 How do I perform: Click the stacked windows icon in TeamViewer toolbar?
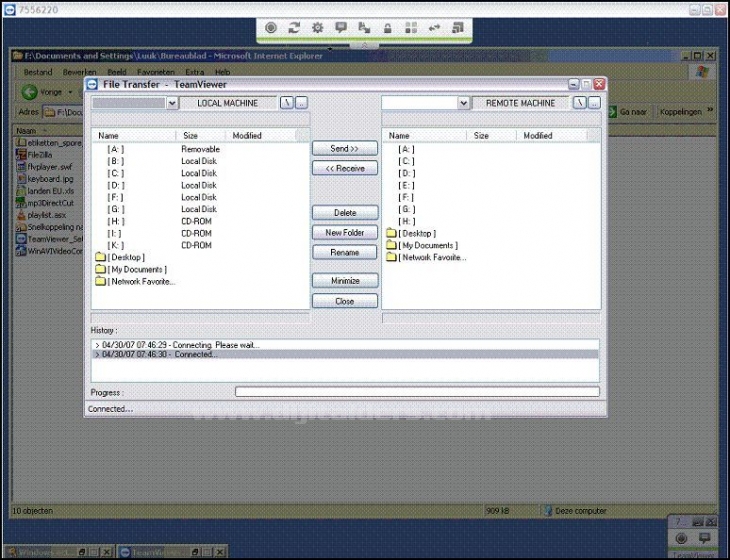458,28
